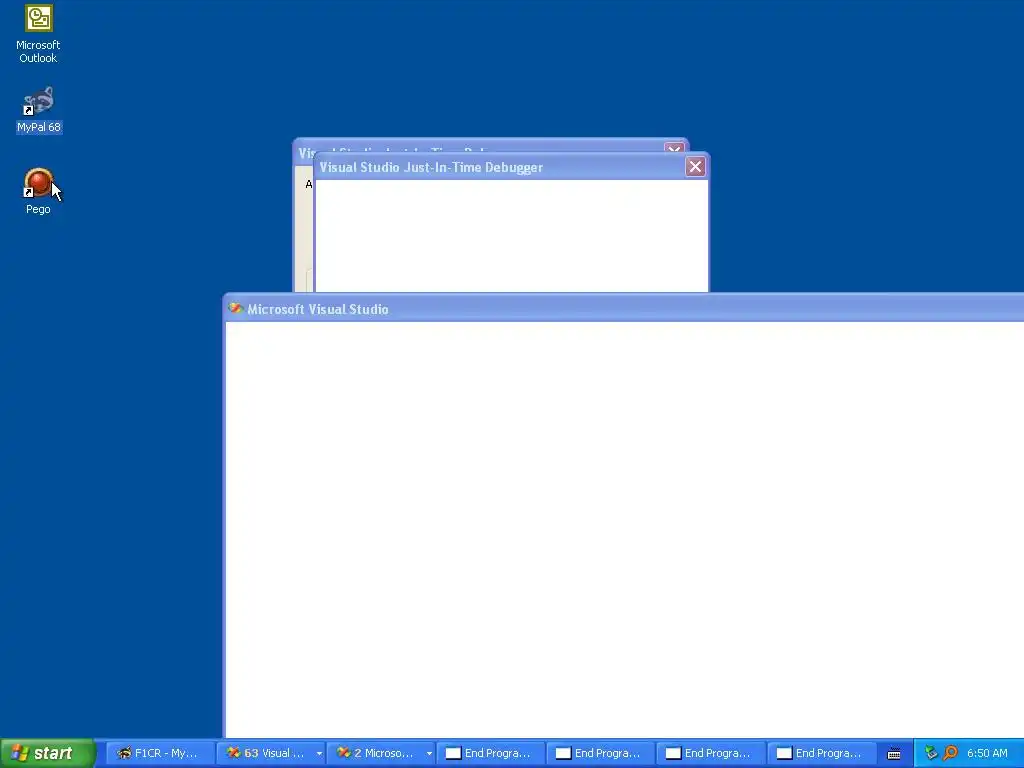Click the Microsoft Visual Studio title bar

tap(624, 309)
